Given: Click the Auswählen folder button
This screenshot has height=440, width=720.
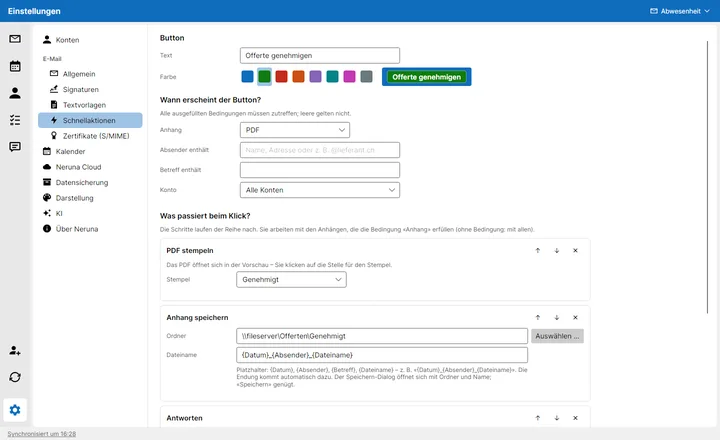Looking at the screenshot, I should pos(557,336).
